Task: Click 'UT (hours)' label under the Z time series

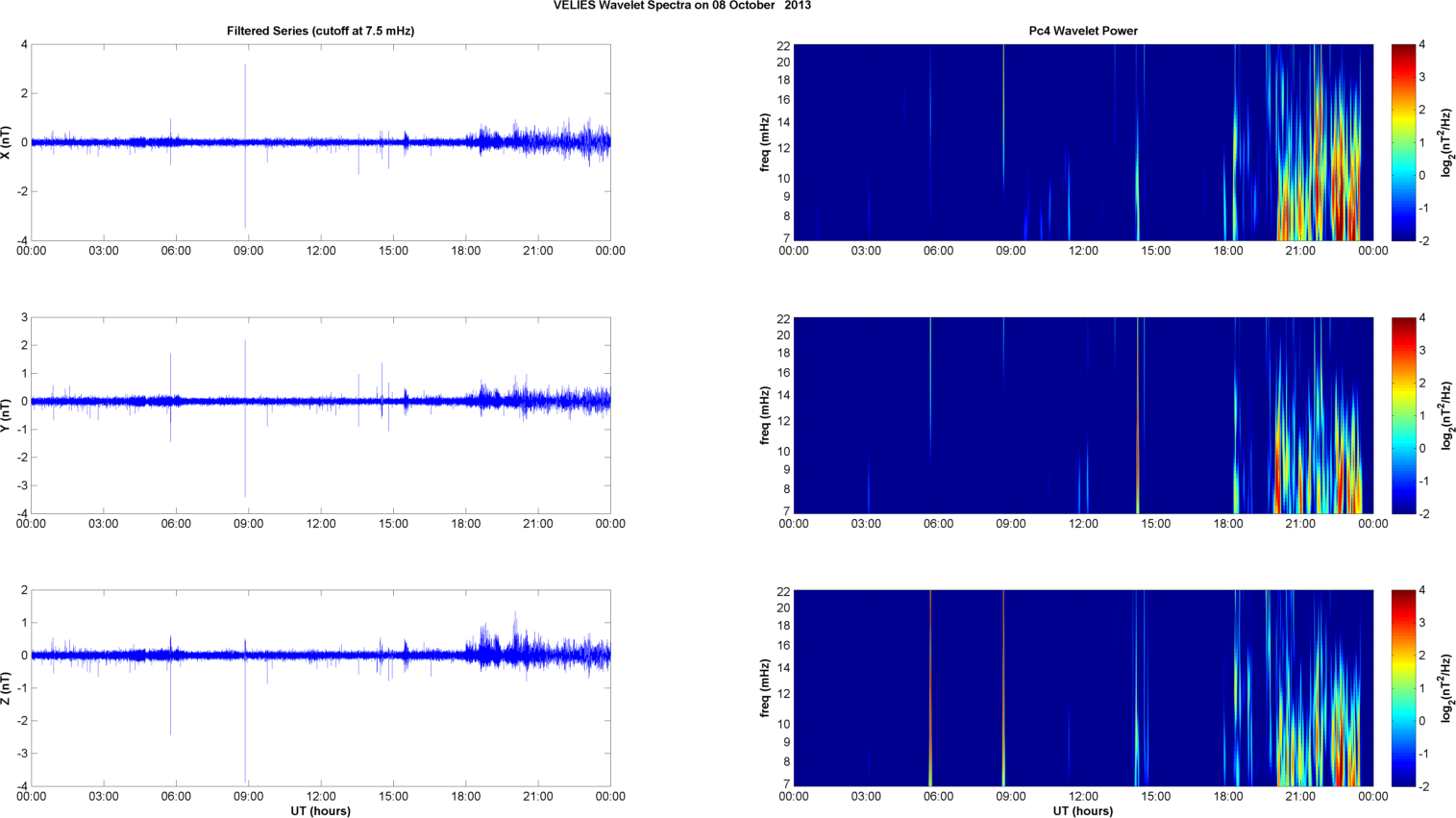Action: click(321, 811)
